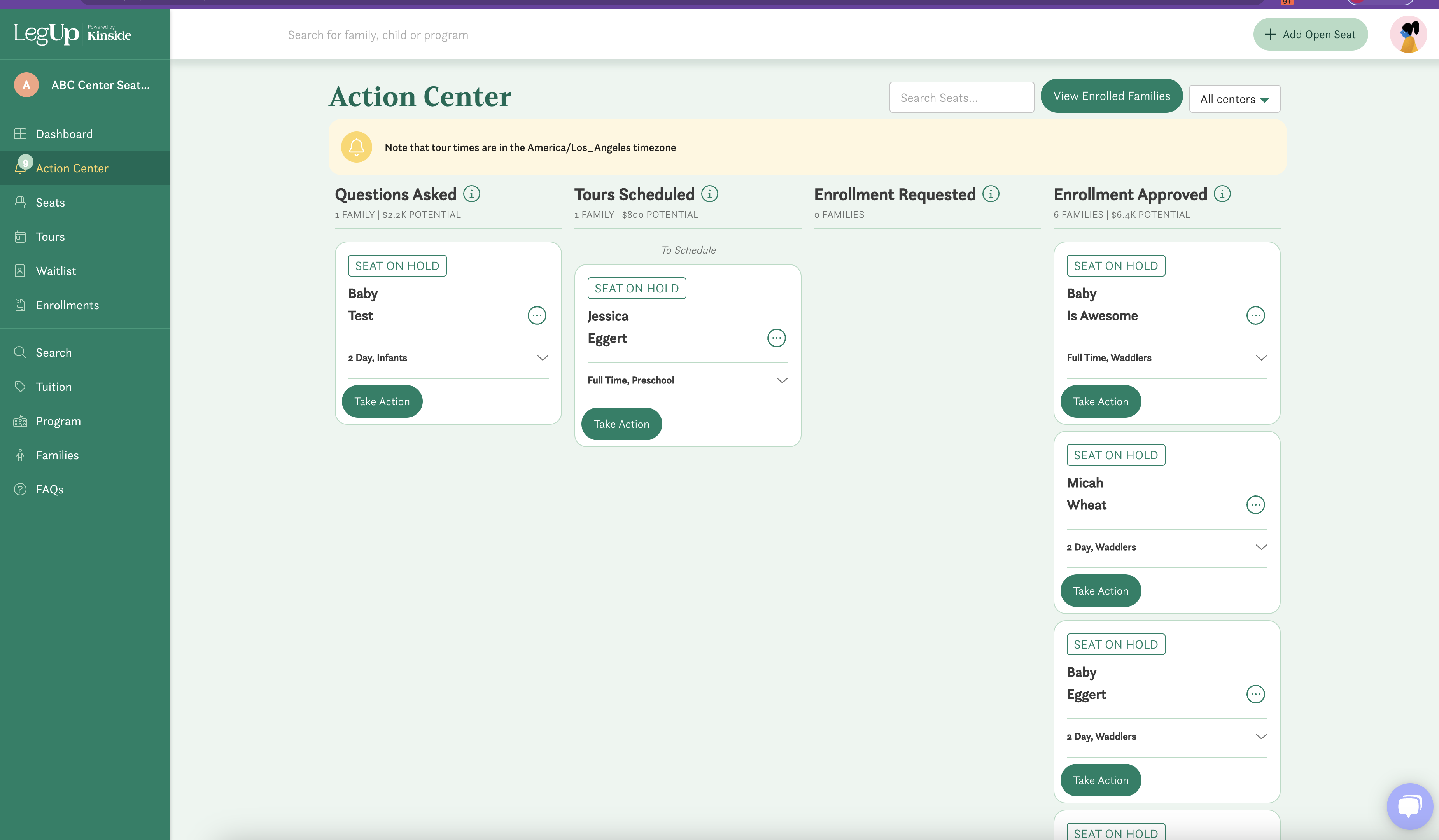The image size is (1439, 840).
Task: Click SEAT ON HOLD badge on Jessica Eggert
Action: (x=637, y=289)
